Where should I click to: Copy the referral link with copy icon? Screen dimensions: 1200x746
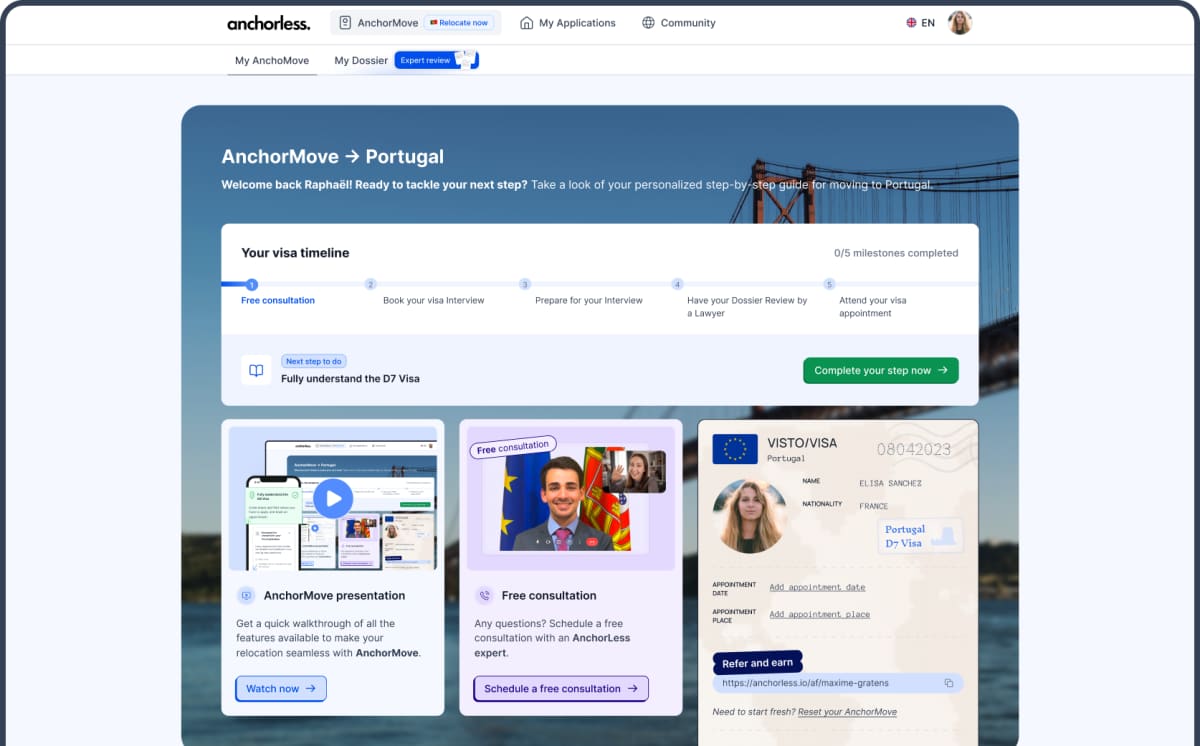pyautogui.click(x=949, y=683)
